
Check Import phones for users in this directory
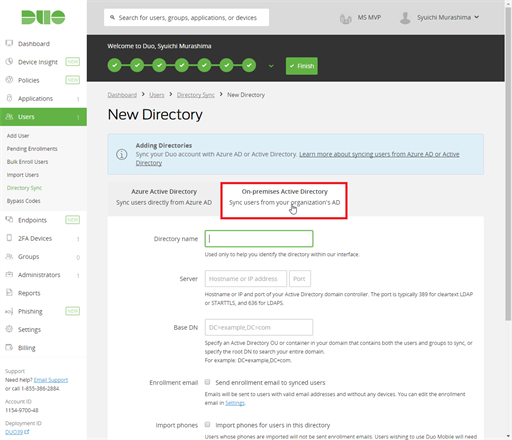(x=207, y=424)
